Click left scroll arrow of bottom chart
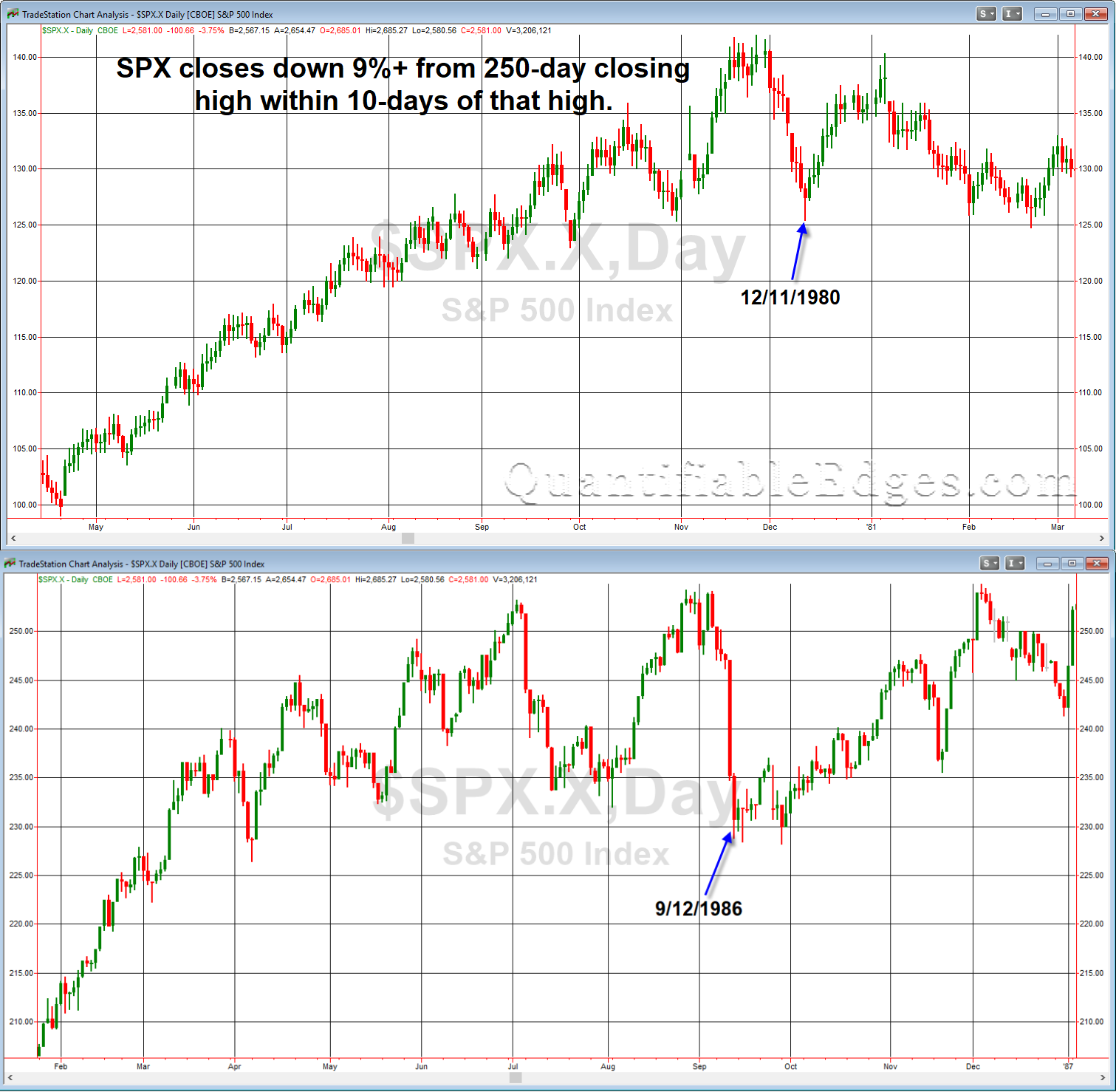This screenshot has height=1092, width=1116. (10, 1078)
